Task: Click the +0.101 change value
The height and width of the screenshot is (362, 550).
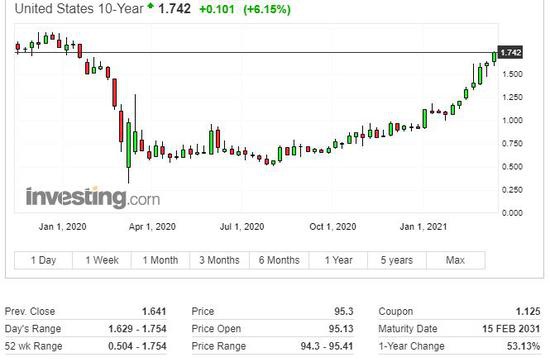Action: point(216,9)
